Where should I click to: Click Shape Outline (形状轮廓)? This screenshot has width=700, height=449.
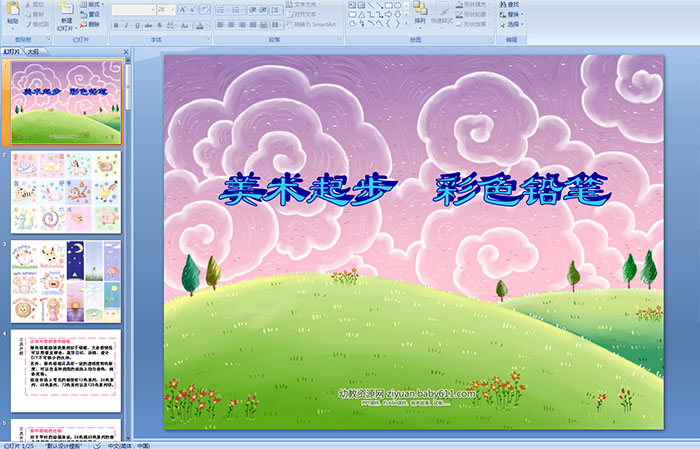pyautogui.click(x=471, y=14)
